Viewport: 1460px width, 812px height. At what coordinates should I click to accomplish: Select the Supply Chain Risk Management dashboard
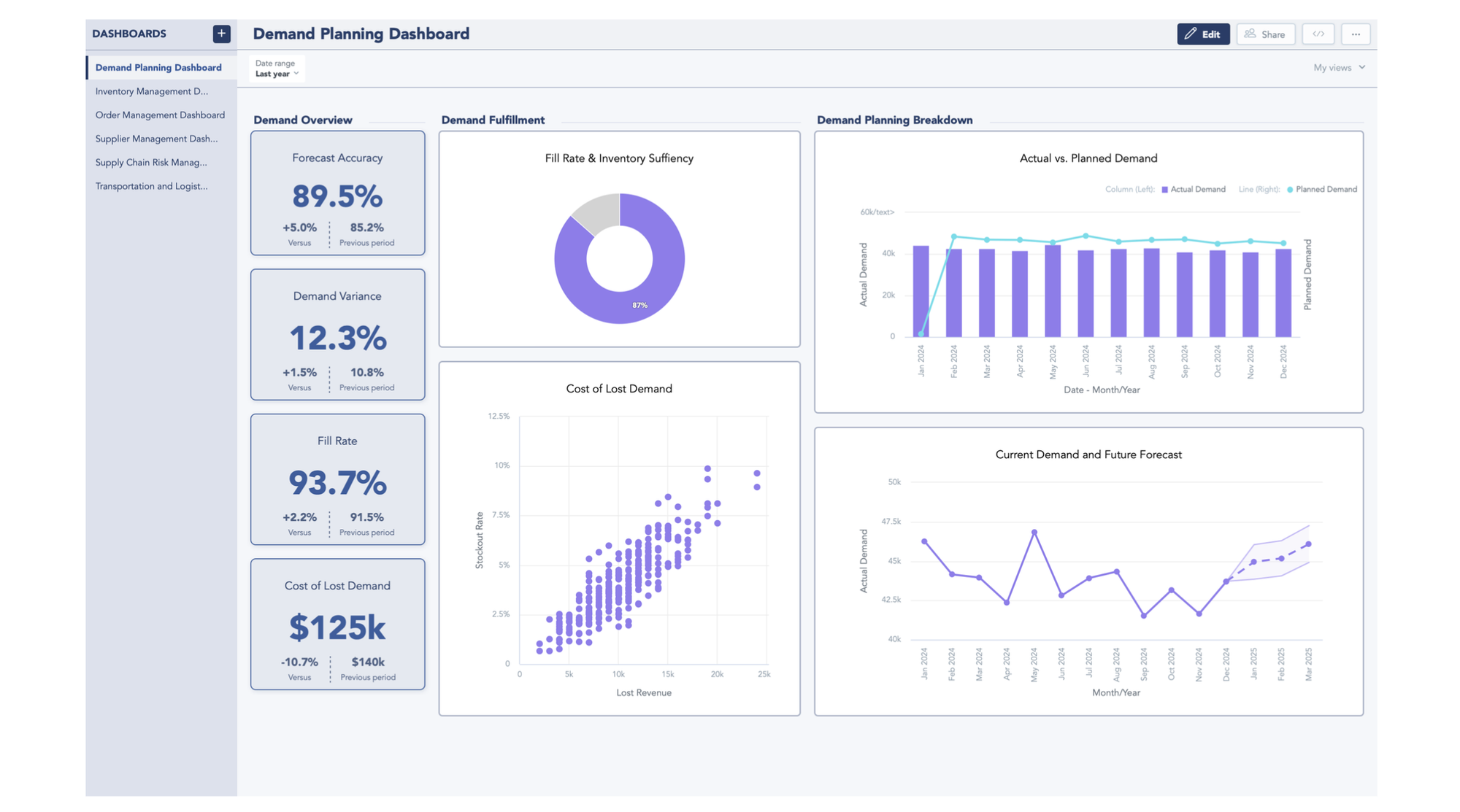151,162
